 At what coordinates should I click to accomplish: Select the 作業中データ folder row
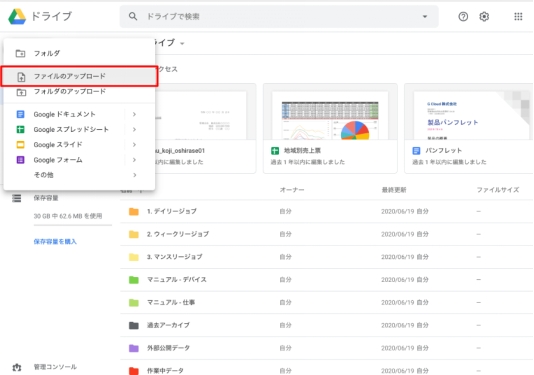click(327, 368)
